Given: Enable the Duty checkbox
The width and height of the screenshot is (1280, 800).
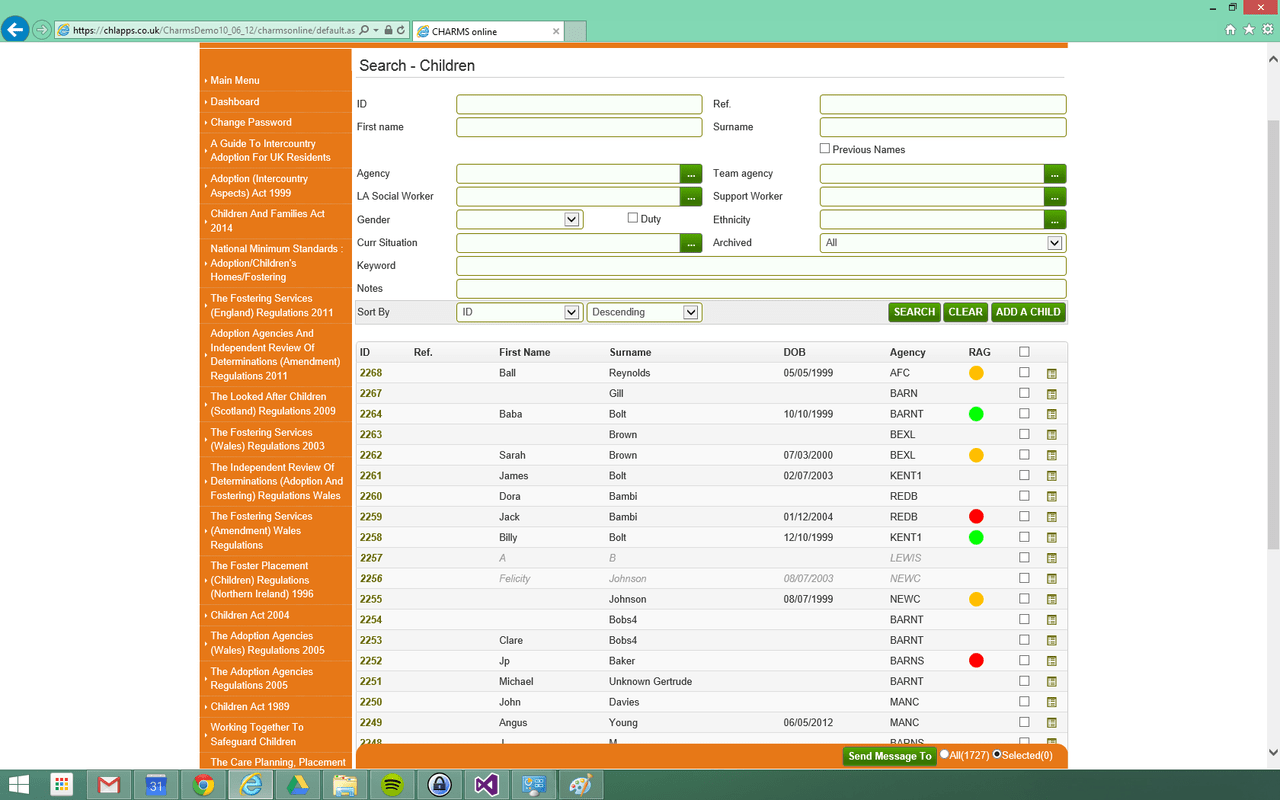Looking at the screenshot, I should tap(633, 218).
